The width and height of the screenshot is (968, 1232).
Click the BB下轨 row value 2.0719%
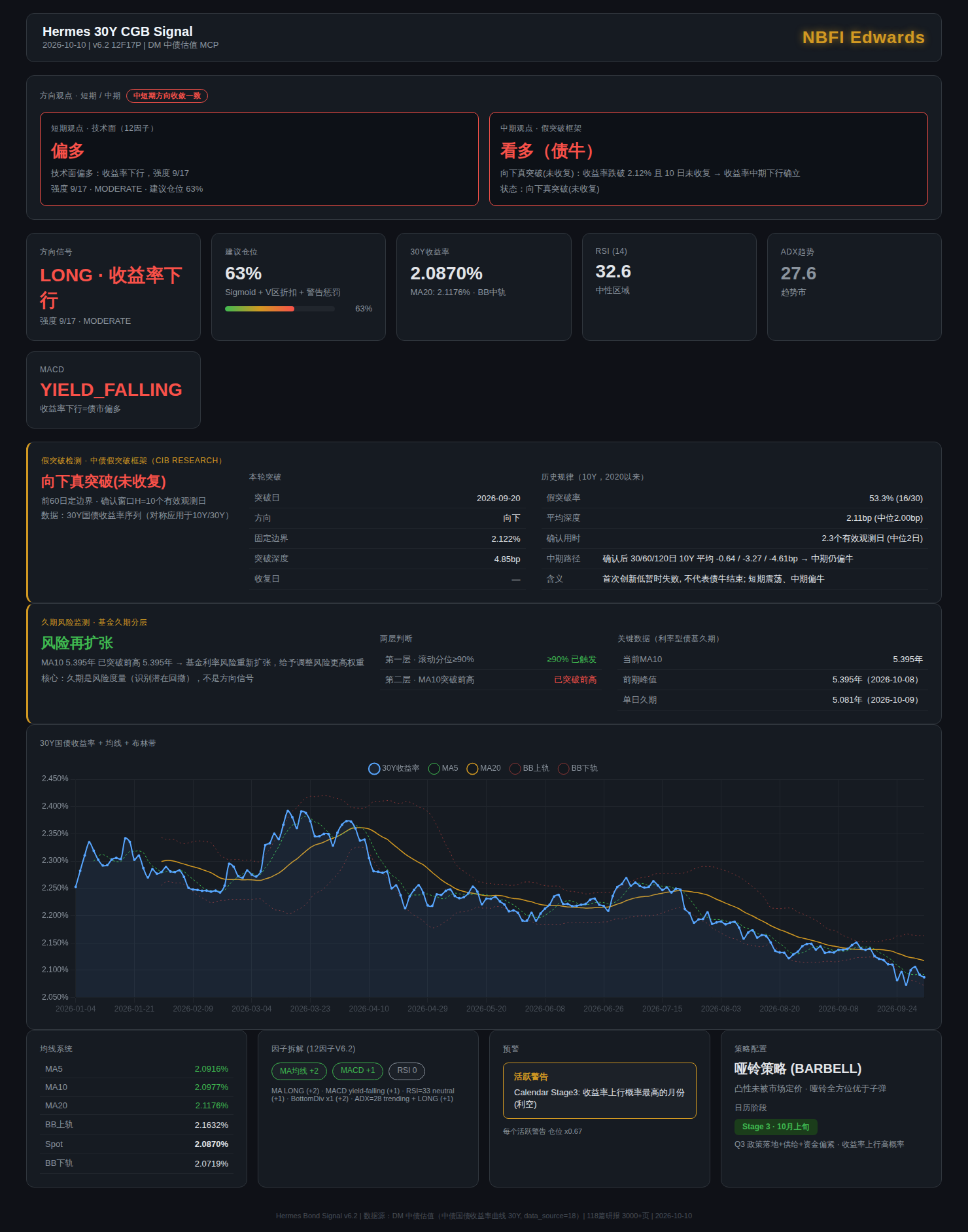tap(211, 1164)
